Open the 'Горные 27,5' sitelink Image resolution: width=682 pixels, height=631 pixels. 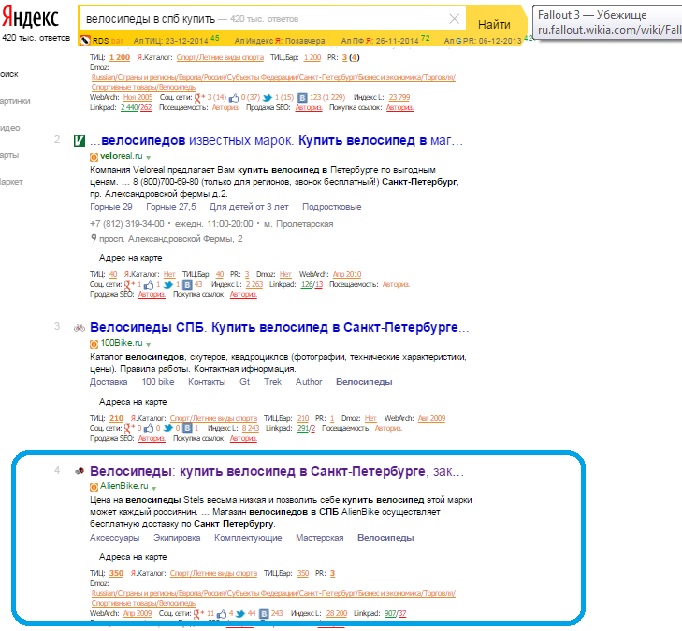click(x=171, y=207)
